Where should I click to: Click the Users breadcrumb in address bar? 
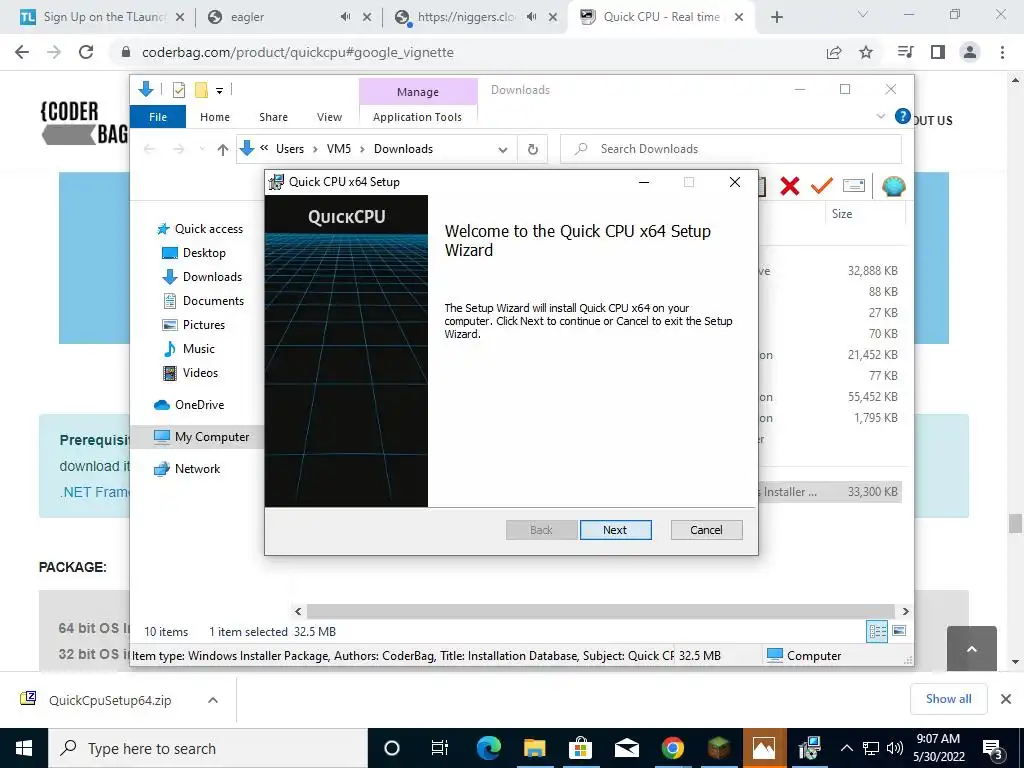(x=290, y=149)
